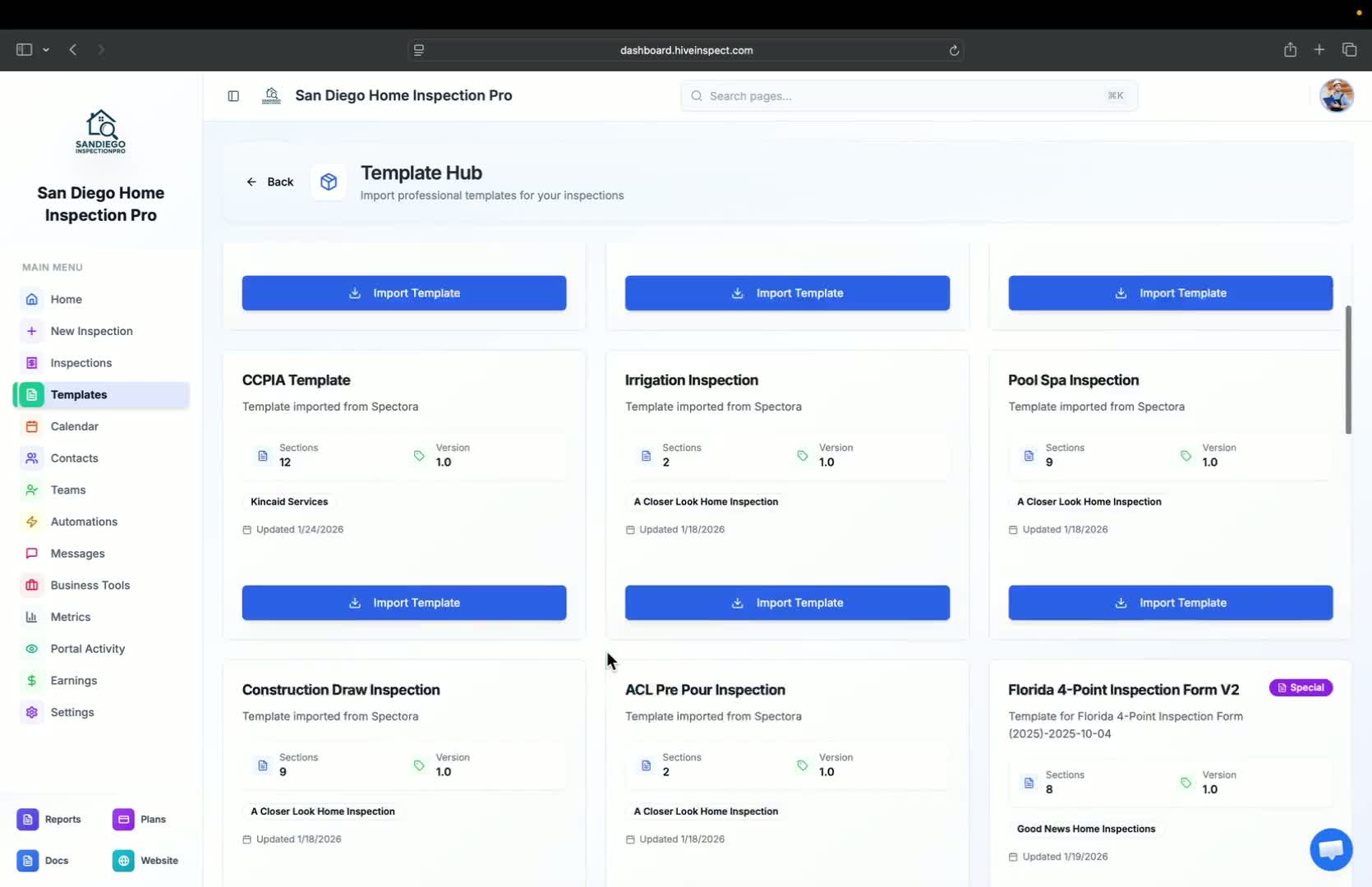
Task: Import the CCPIA Template
Action: pyautogui.click(x=404, y=603)
